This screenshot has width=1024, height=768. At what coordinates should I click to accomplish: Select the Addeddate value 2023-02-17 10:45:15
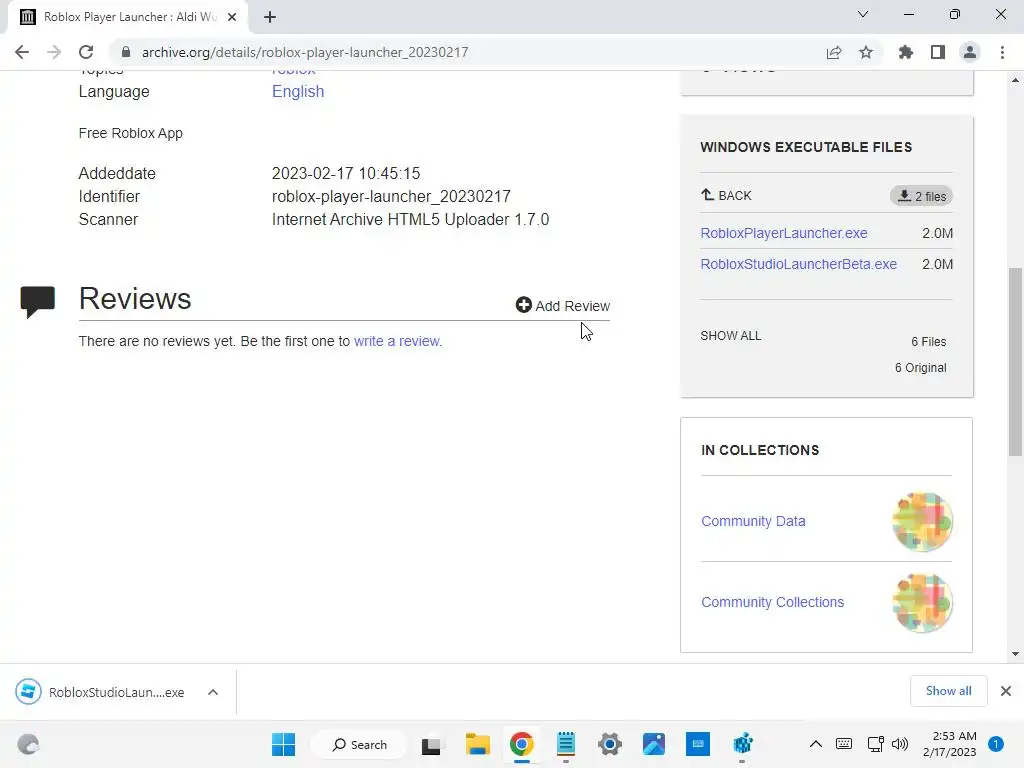(x=346, y=174)
